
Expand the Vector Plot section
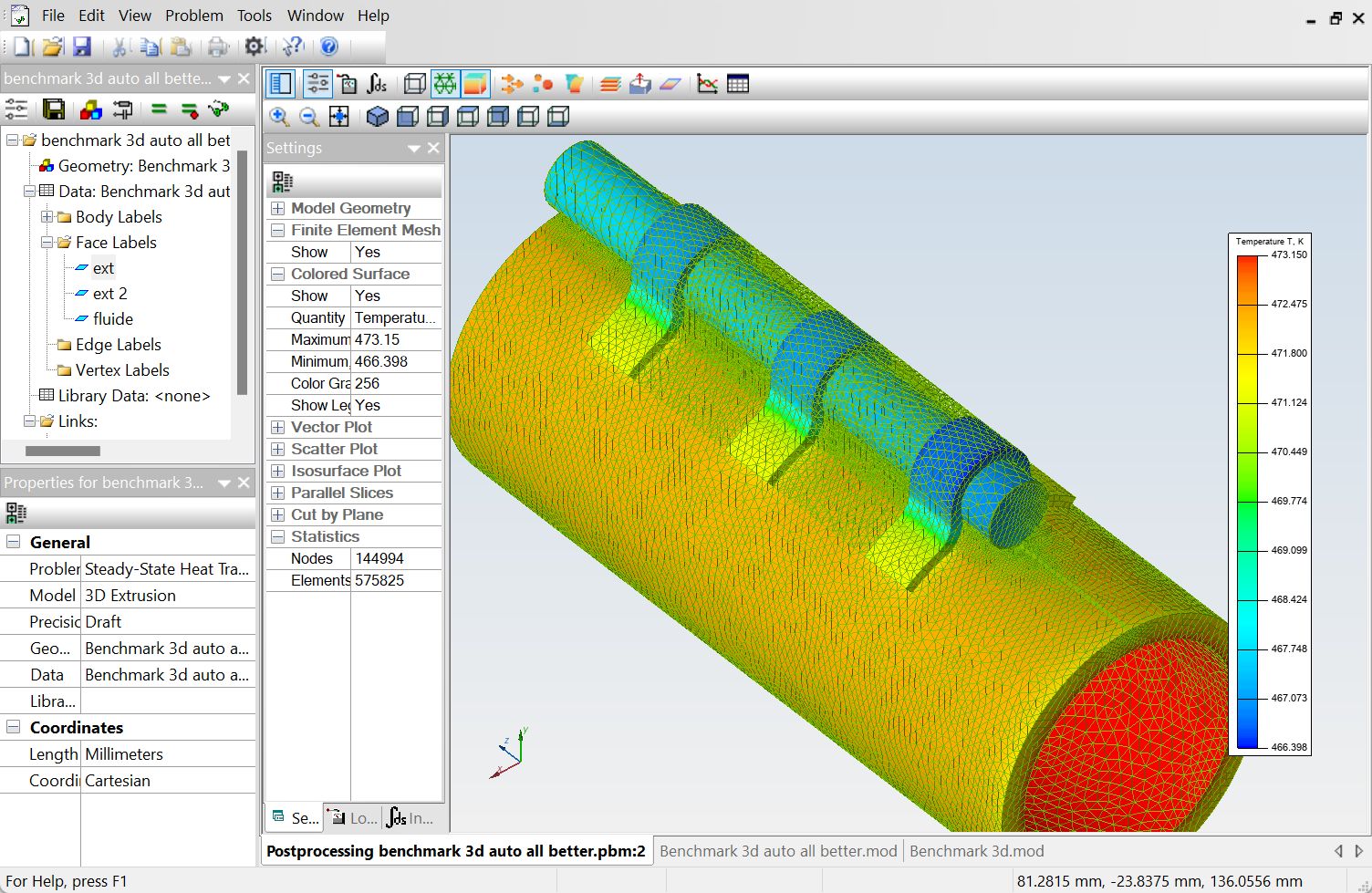click(x=278, y=428)
